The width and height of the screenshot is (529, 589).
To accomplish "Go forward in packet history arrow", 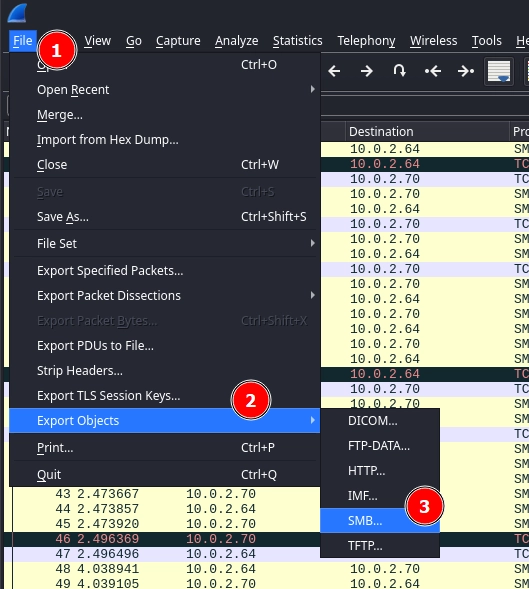I will coord(366,71).
